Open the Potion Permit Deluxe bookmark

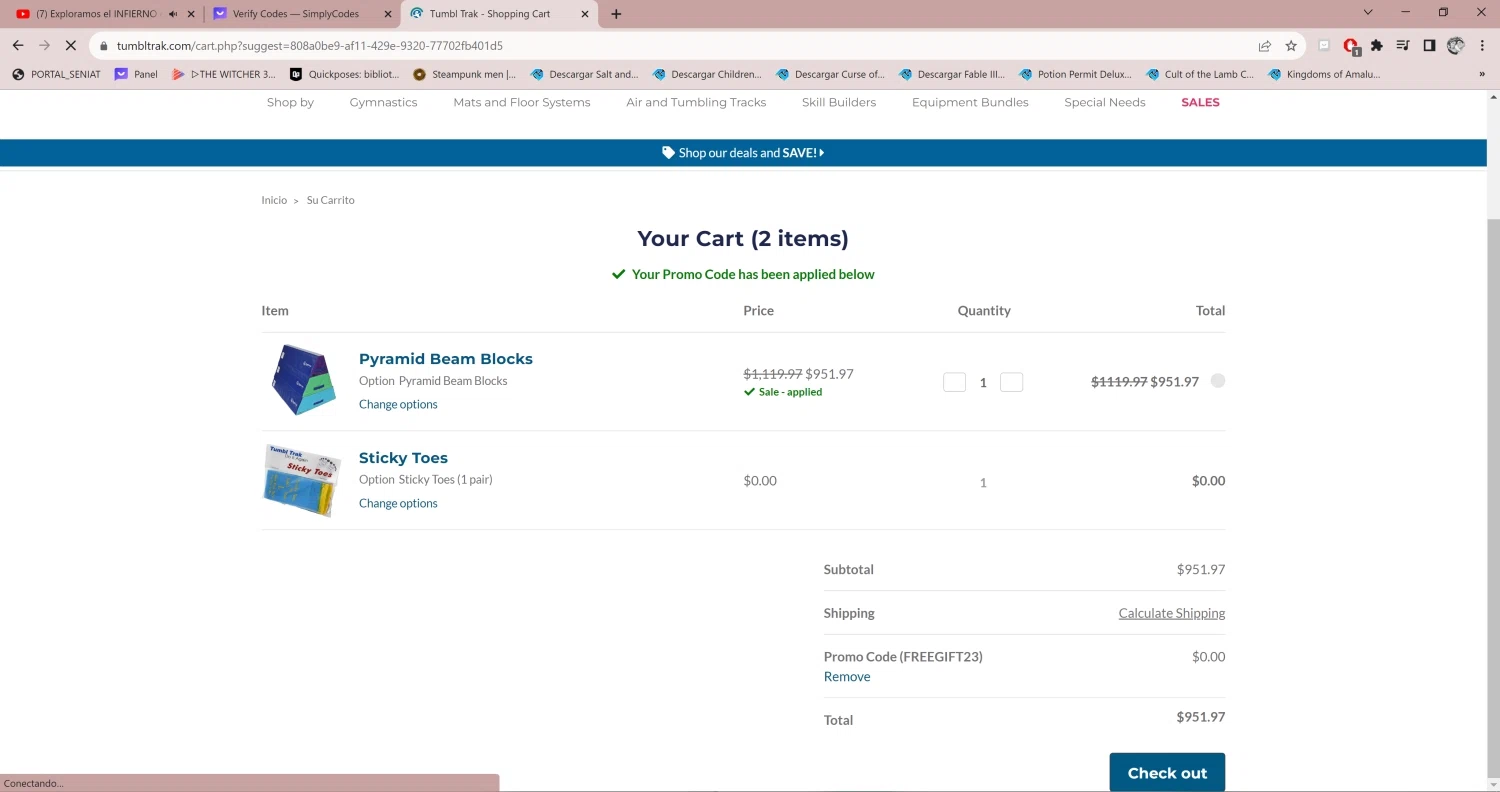point(1076,74)
